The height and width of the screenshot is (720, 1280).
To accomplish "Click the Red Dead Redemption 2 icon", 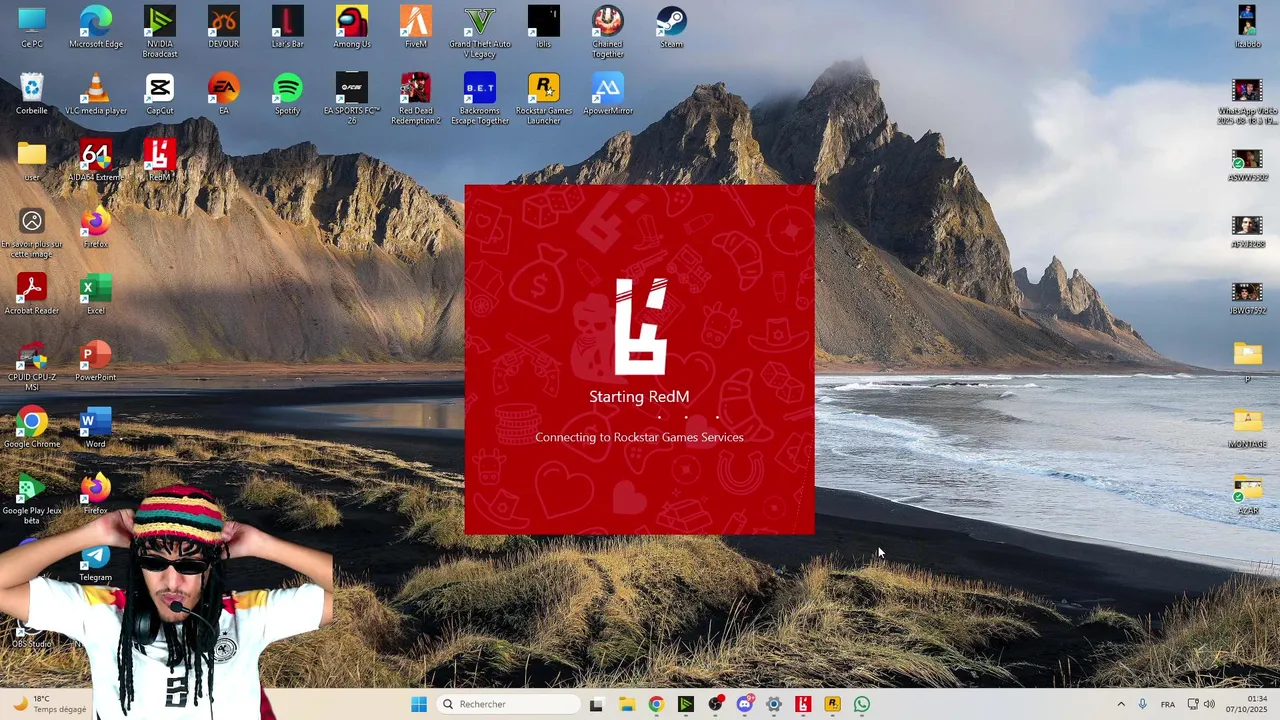I will pos(416,99).
